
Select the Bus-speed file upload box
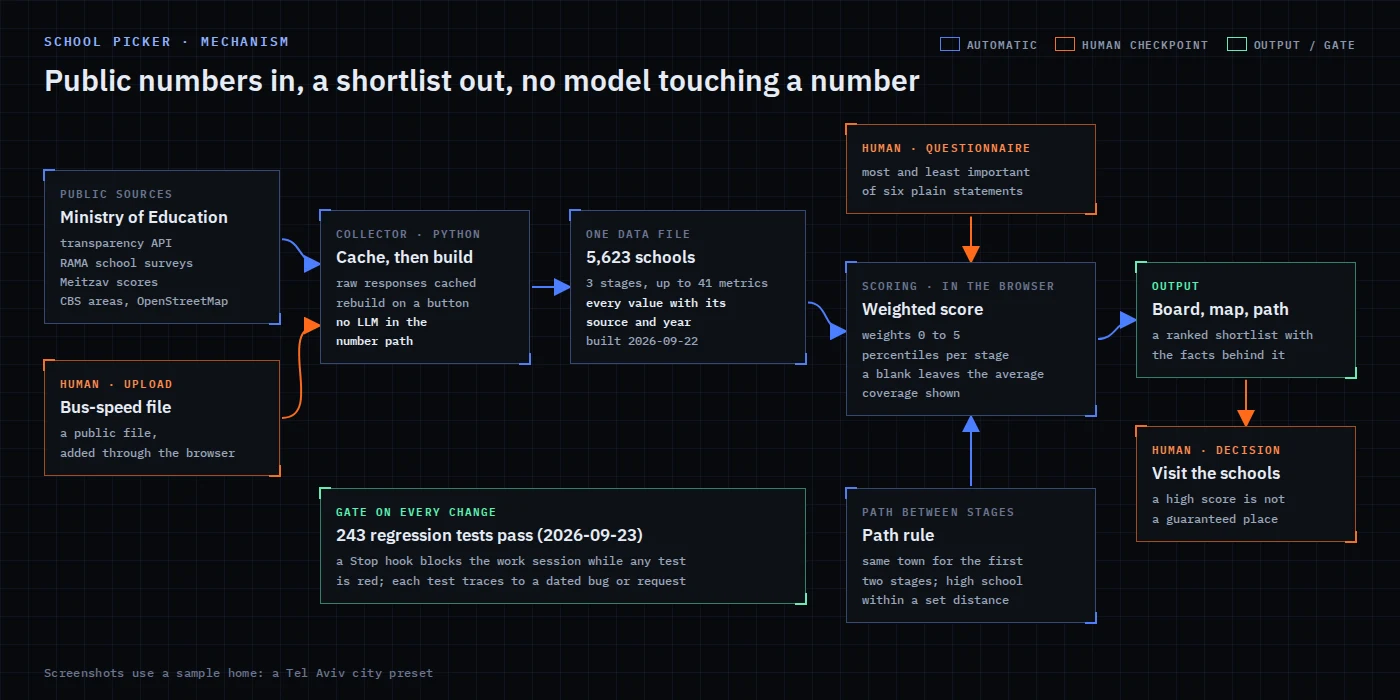tap(162, 418)
